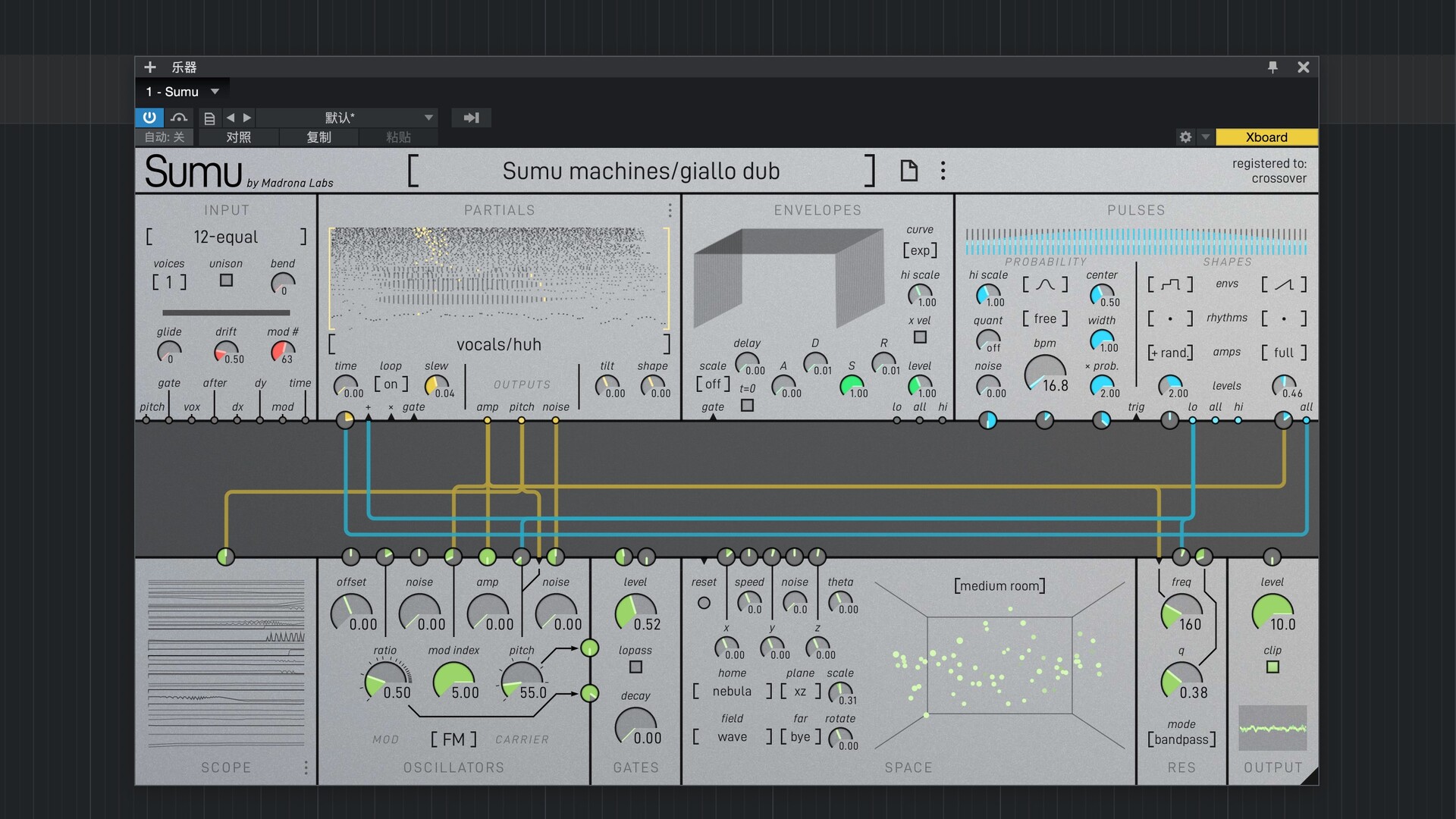Click the Output level patch input dial

click(x=1272, y=557)
